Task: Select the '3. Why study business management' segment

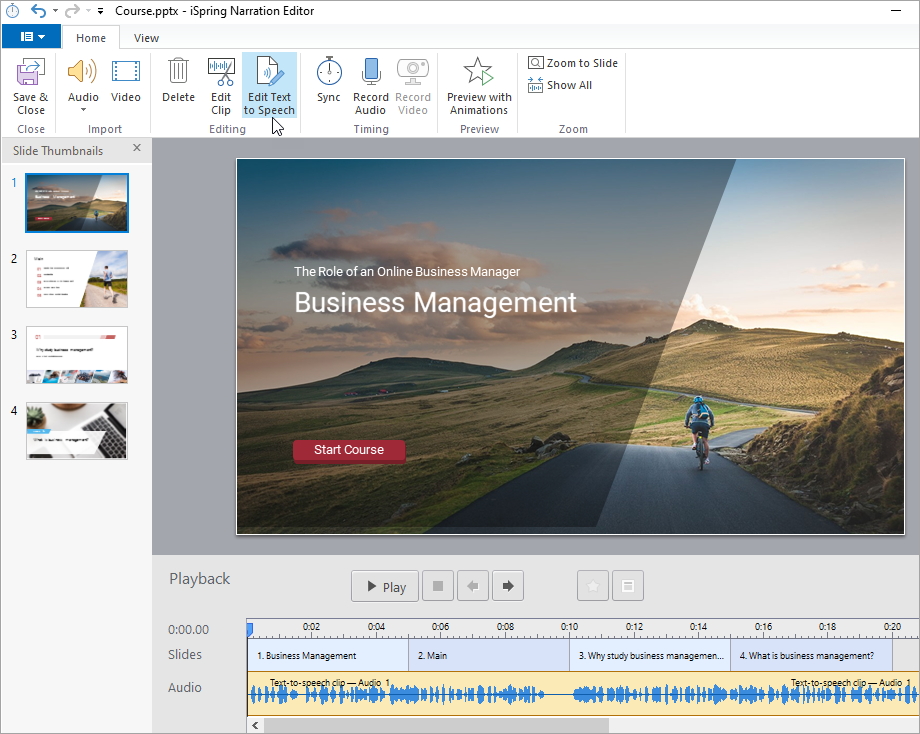Action: [x=650, y=655]
